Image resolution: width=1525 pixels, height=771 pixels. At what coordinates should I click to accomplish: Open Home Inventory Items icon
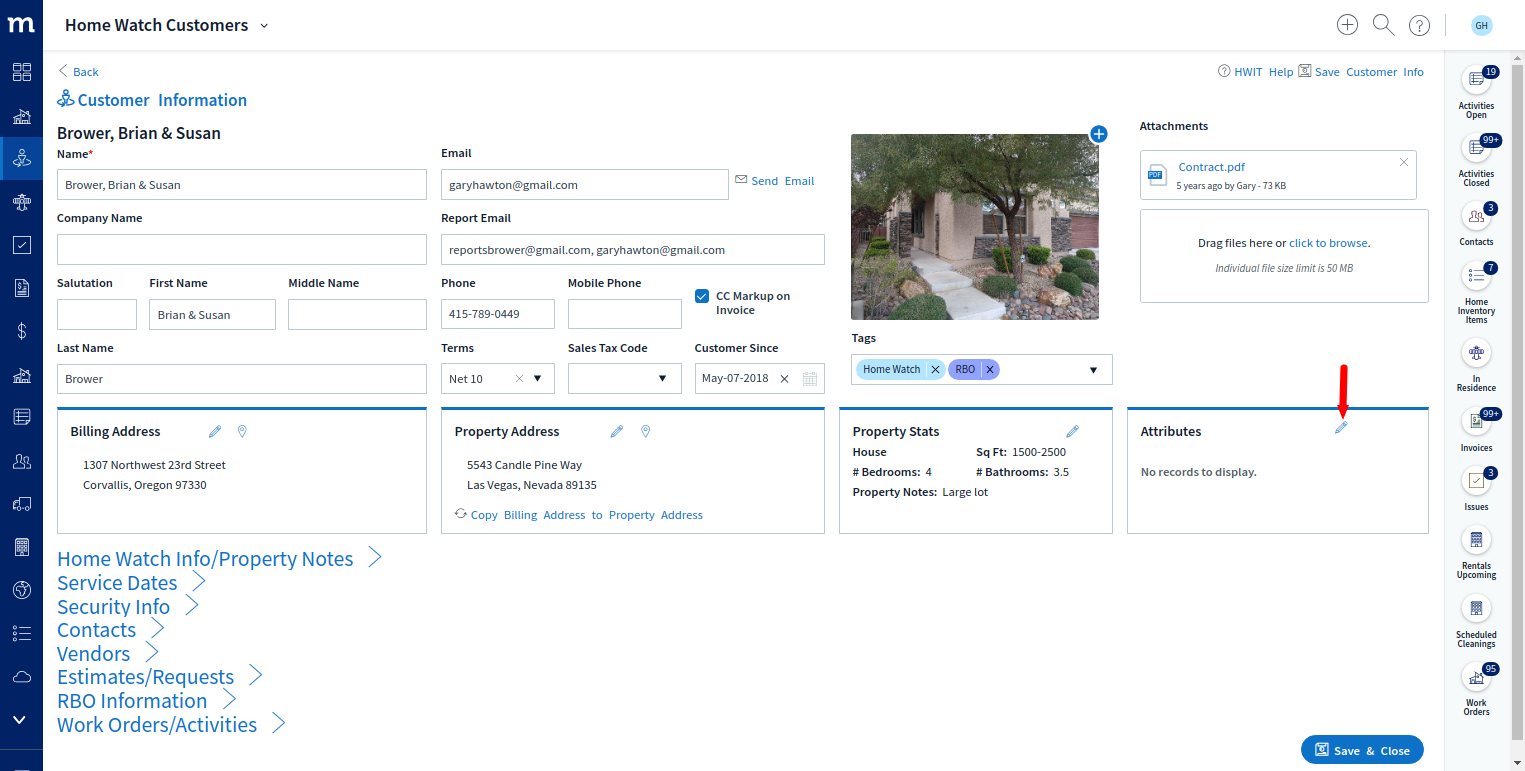[1476, 275]
